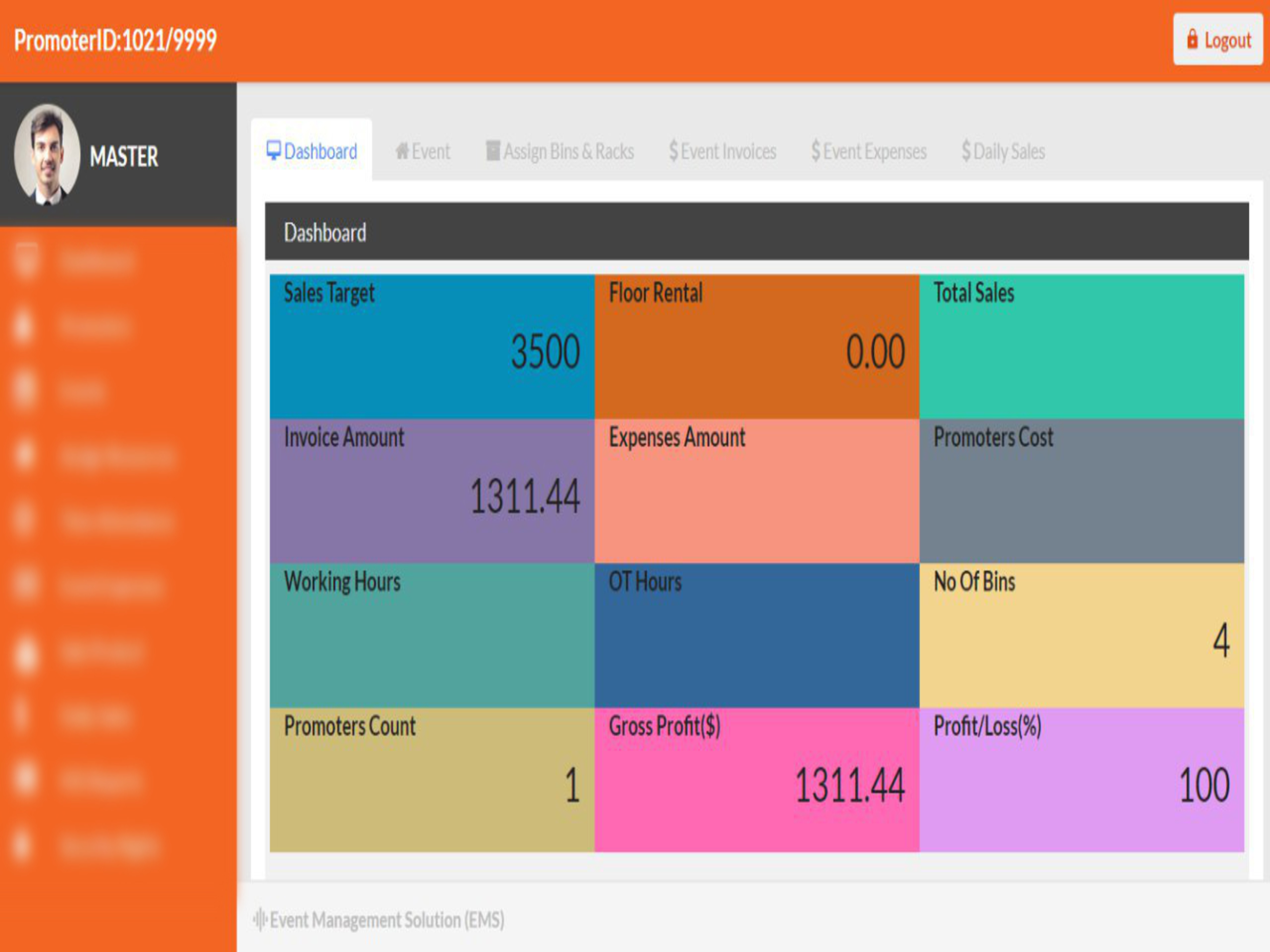Click the blue Sales Target tile
The height and width of the screenshot is (952, 1270).
coord(432,347)
